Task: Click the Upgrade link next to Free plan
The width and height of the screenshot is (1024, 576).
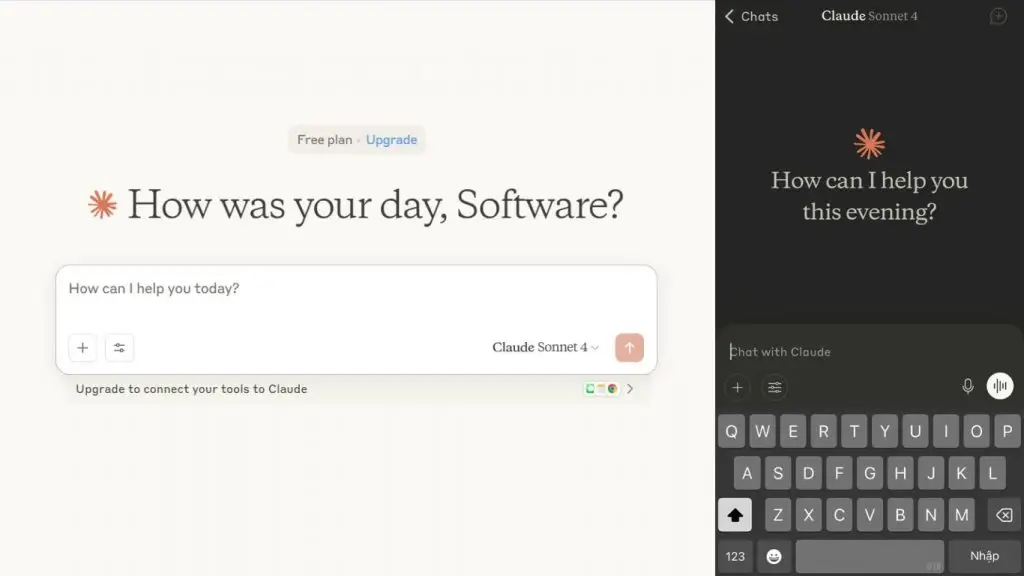Action: tap(391, 140)
